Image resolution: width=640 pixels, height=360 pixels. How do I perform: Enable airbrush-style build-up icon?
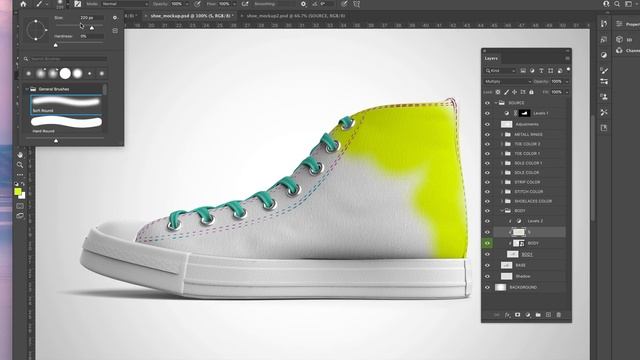(x=245, y=4)
